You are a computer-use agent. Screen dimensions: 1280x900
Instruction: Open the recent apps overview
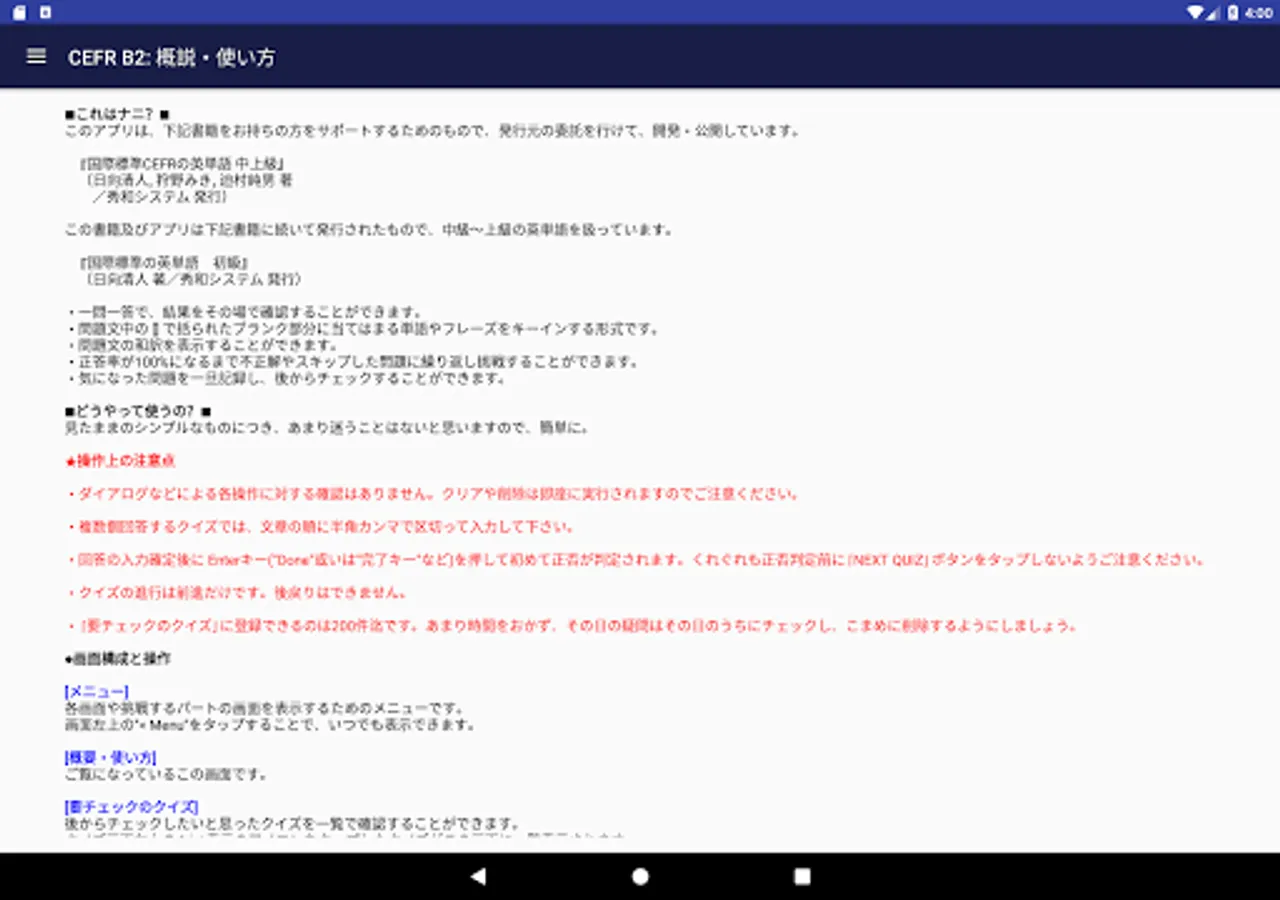pyautogui.click(x=802, y=876)
